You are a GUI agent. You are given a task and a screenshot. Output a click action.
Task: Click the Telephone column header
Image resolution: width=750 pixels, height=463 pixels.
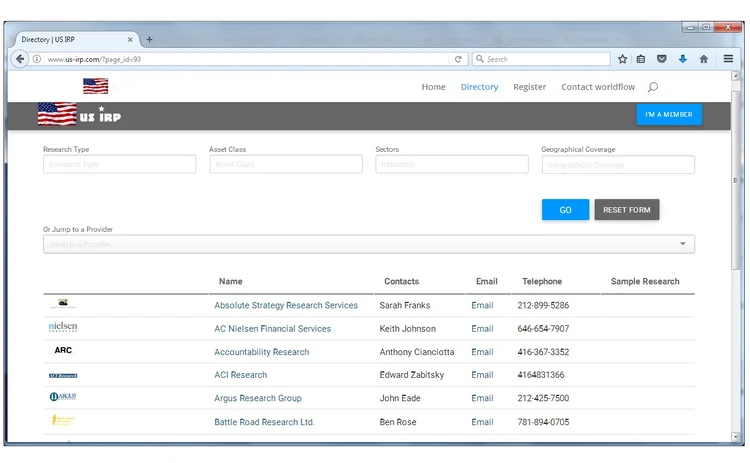point(542,281)
